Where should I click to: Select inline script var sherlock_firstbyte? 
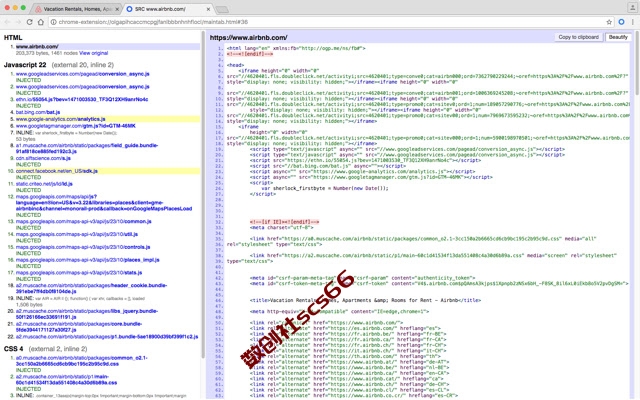click(66, 133)
